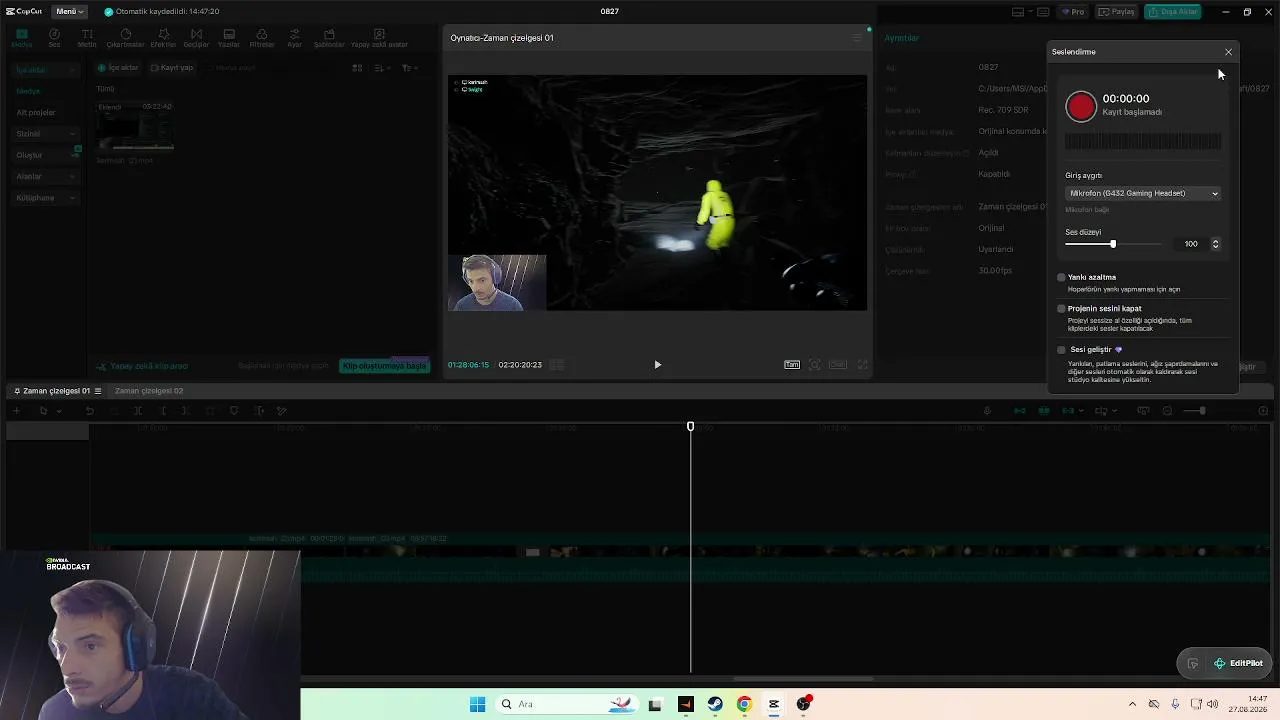Open the Ayar adjustment panel
This screenshot has height=720, width=1280.
[294, 38]
